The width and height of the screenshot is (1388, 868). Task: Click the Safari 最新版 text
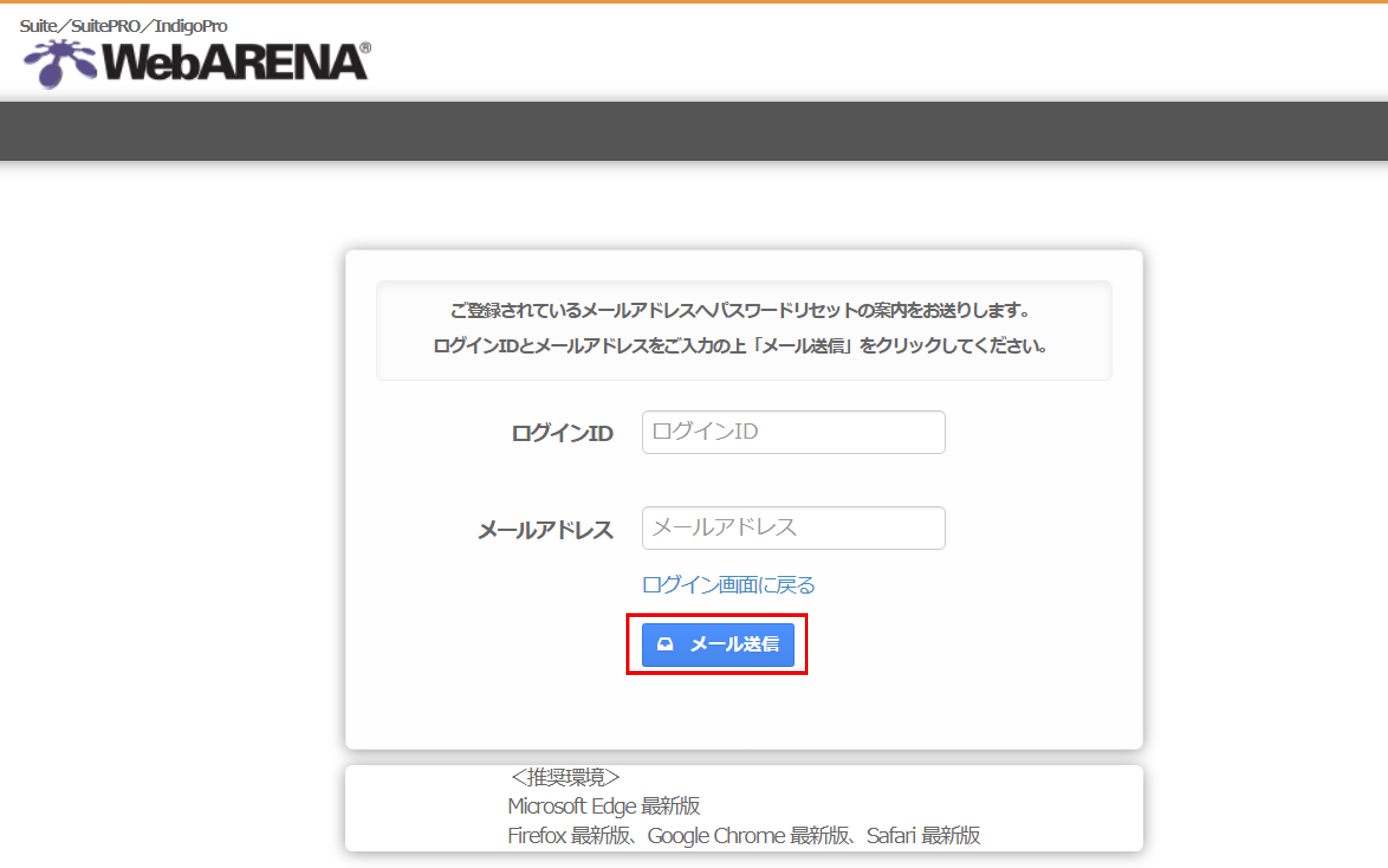tap(923, 835)
